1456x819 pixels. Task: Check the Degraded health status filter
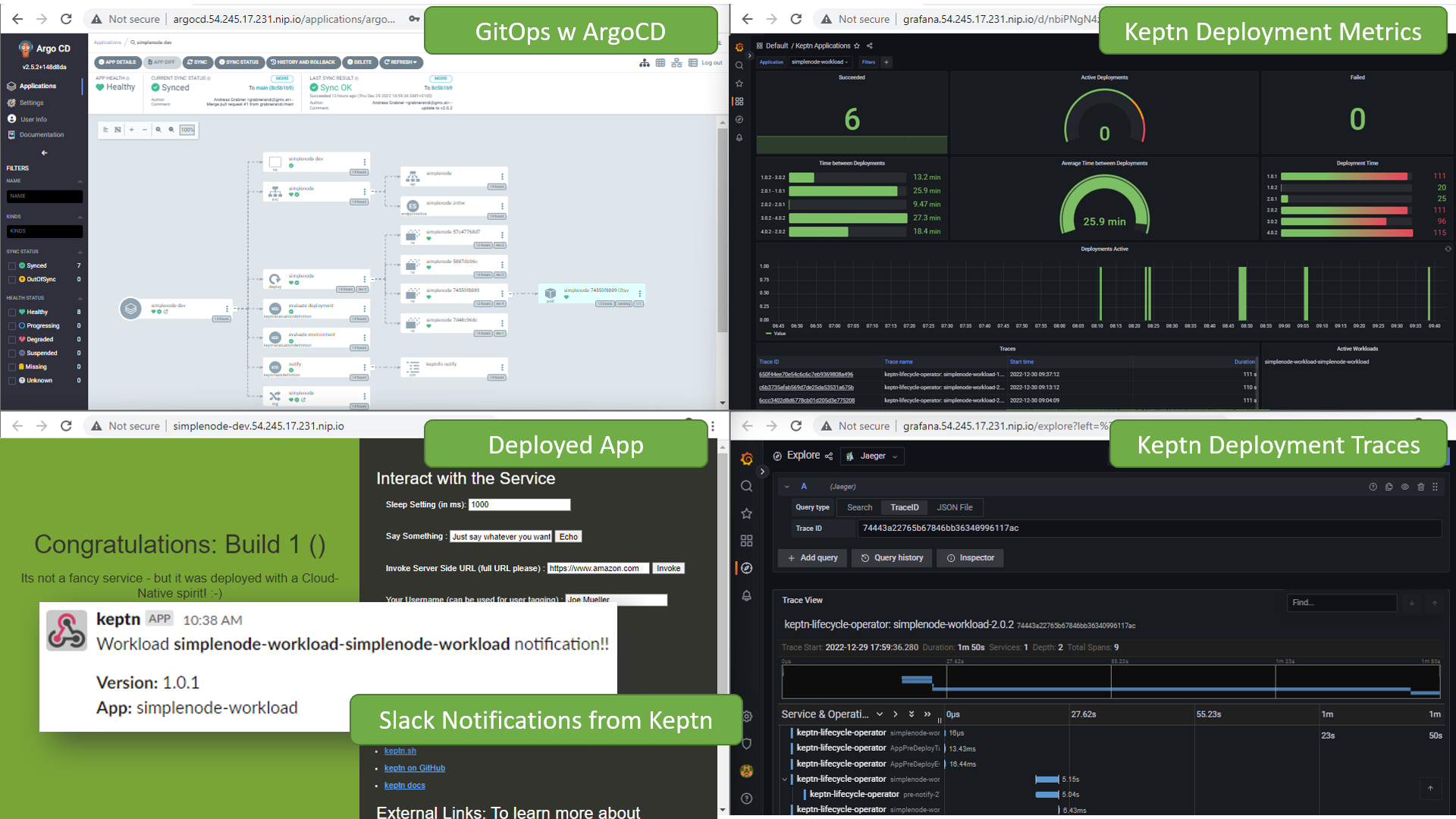click(x=12, y=340)
